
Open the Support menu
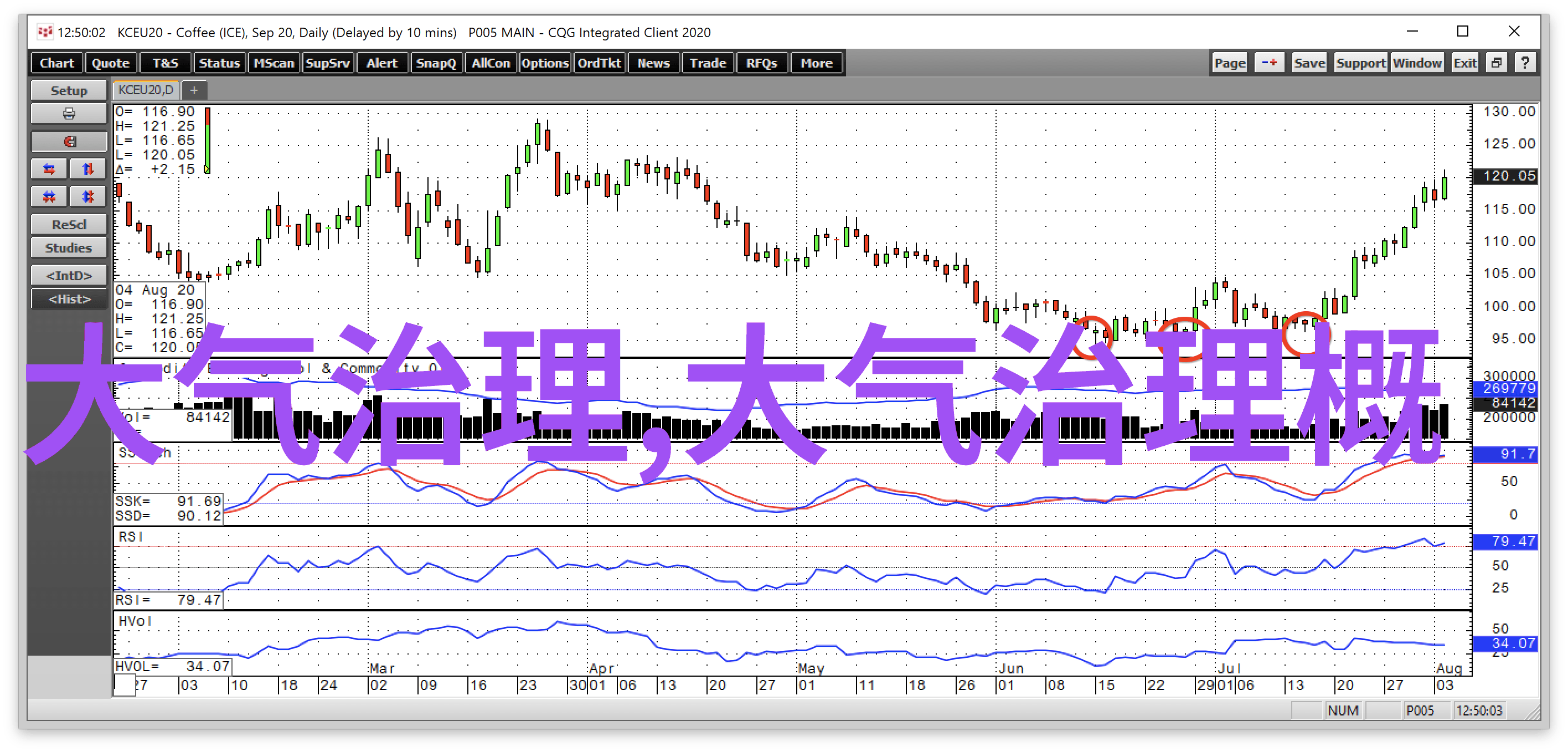click(1360, 63)
